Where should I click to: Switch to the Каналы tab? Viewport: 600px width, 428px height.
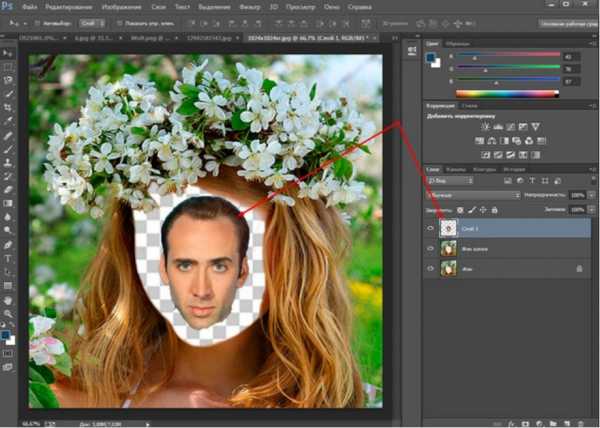tap(456, 168)
